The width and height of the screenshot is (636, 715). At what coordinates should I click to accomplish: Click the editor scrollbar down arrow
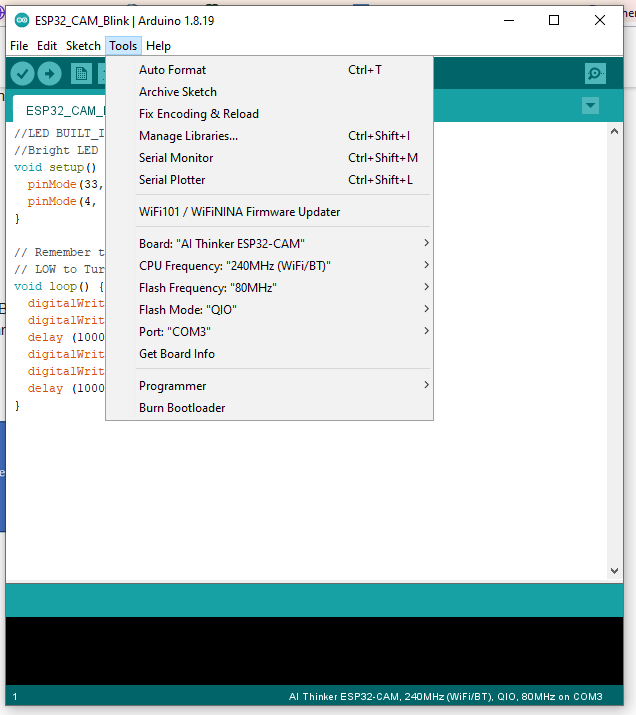(x=614, y=571)
